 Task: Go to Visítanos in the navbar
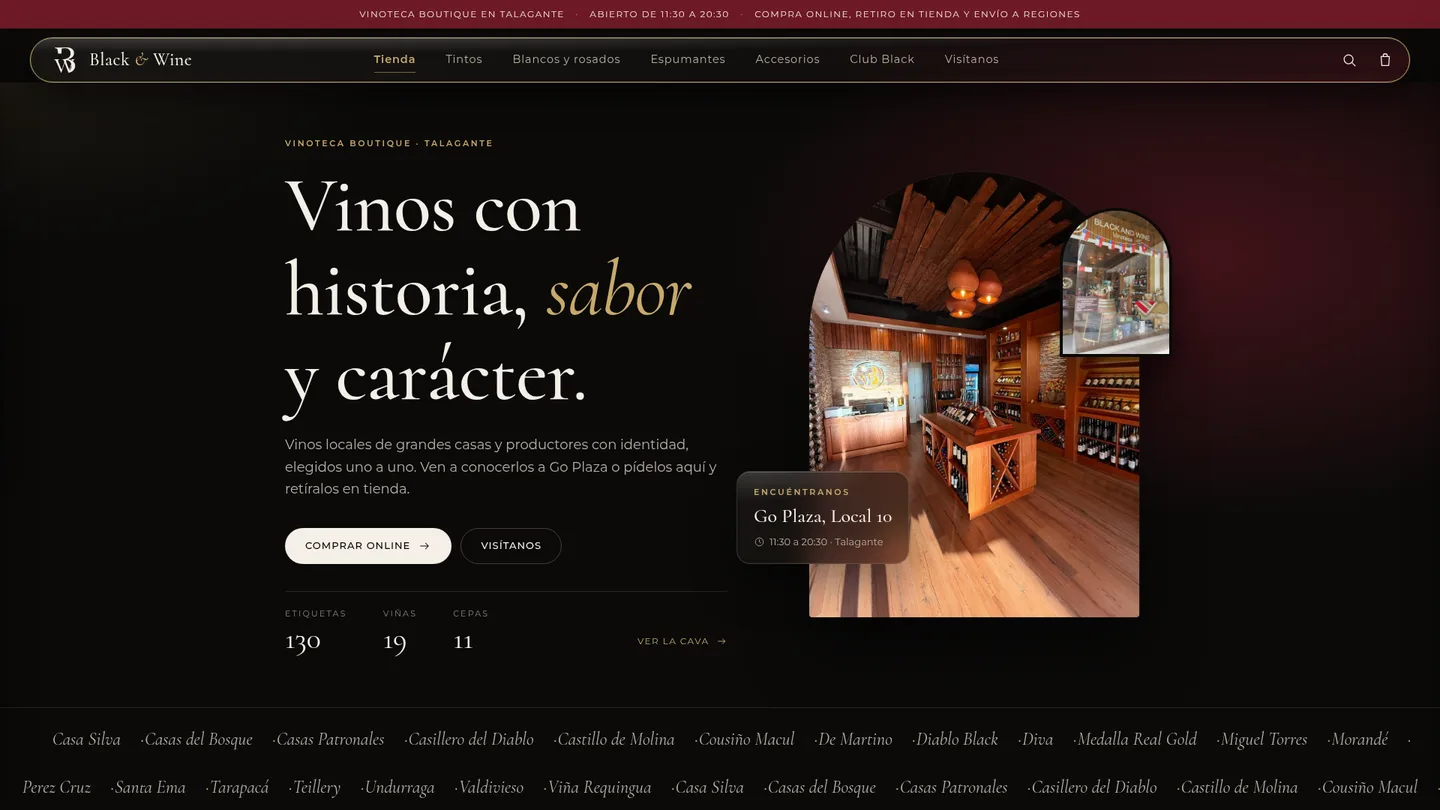click(x=972, y=59)
